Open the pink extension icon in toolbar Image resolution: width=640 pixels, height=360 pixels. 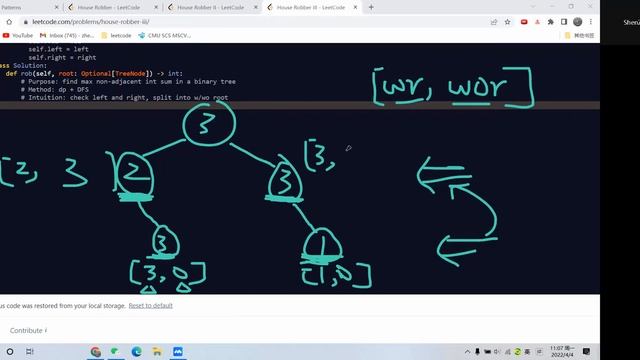[537, 22]
